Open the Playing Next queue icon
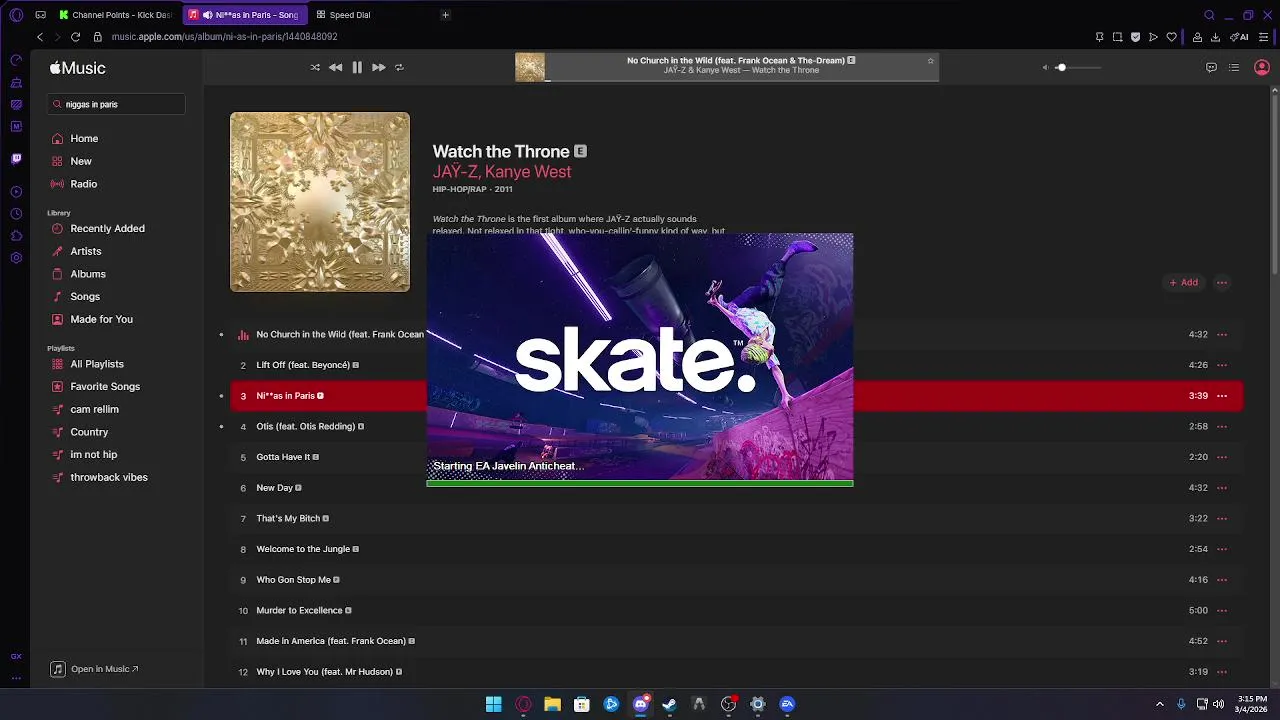 [x=1234, y=67]
